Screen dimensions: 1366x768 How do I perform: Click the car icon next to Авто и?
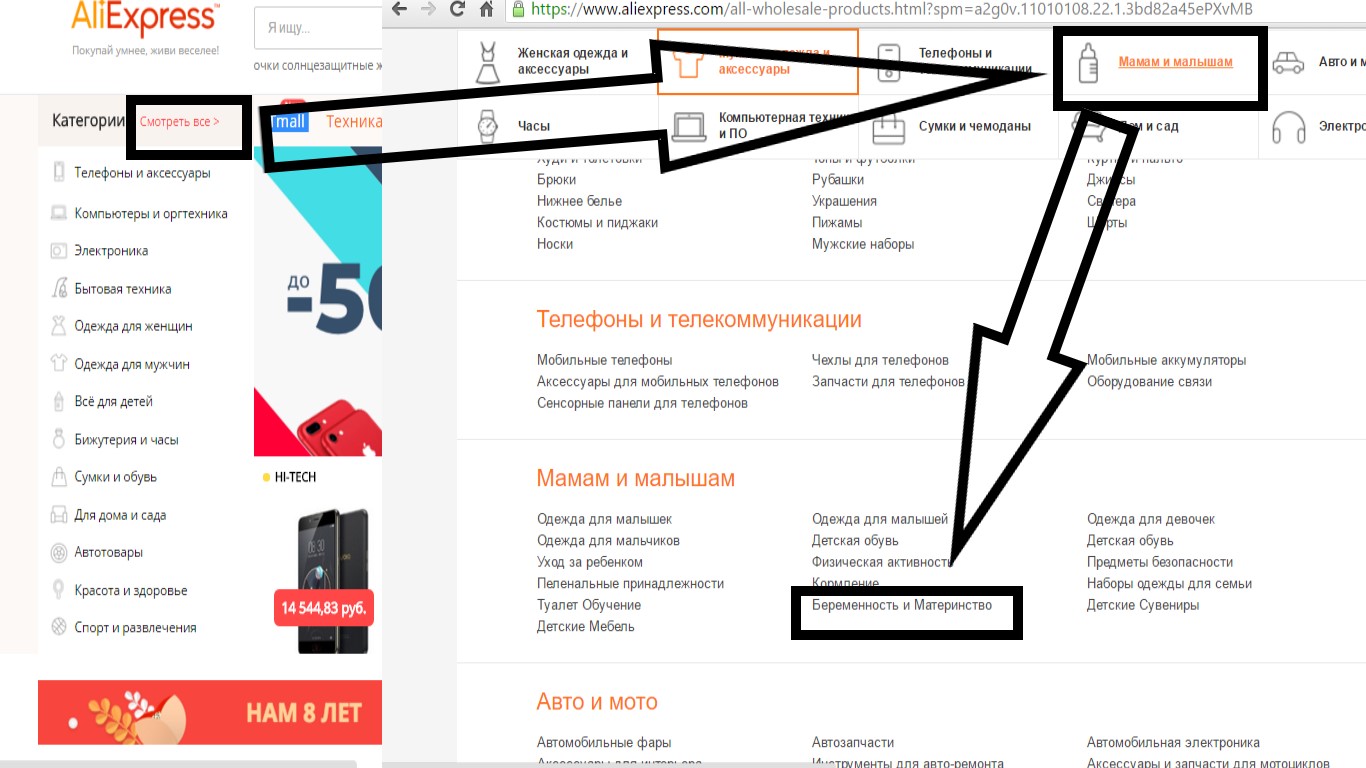pos(1288,62)
